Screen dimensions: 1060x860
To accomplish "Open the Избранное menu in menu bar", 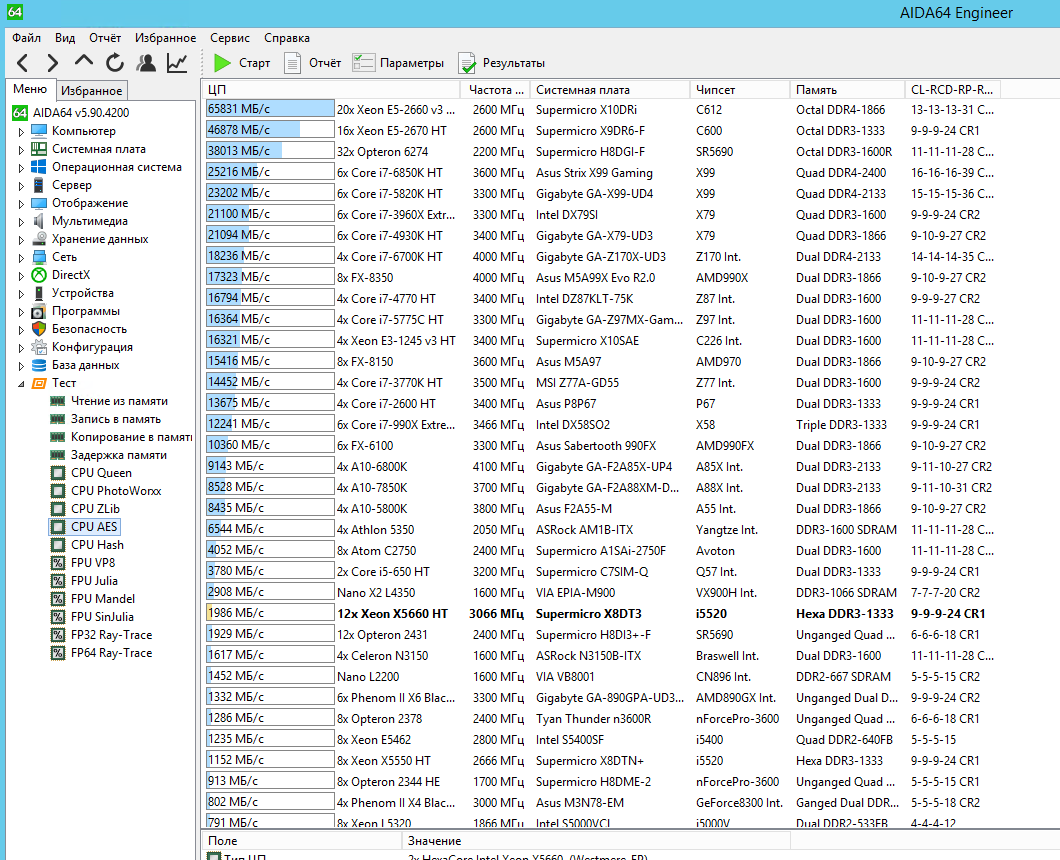I will (166, 38).
